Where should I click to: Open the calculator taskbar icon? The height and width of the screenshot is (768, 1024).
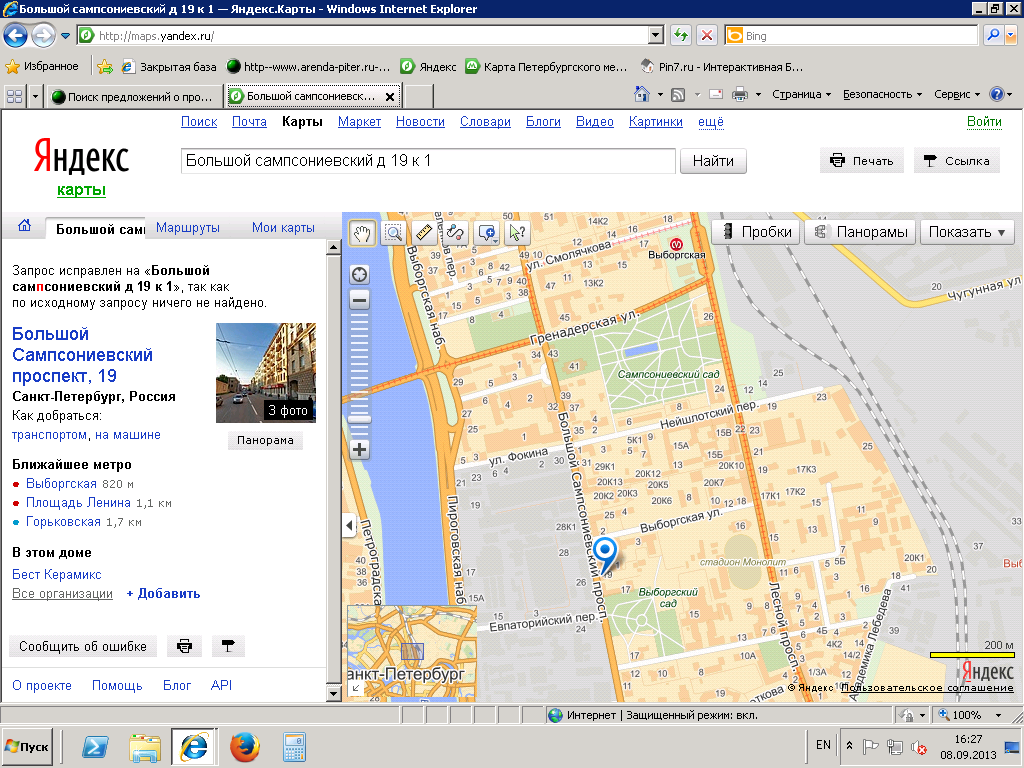(x=295, y=746)
